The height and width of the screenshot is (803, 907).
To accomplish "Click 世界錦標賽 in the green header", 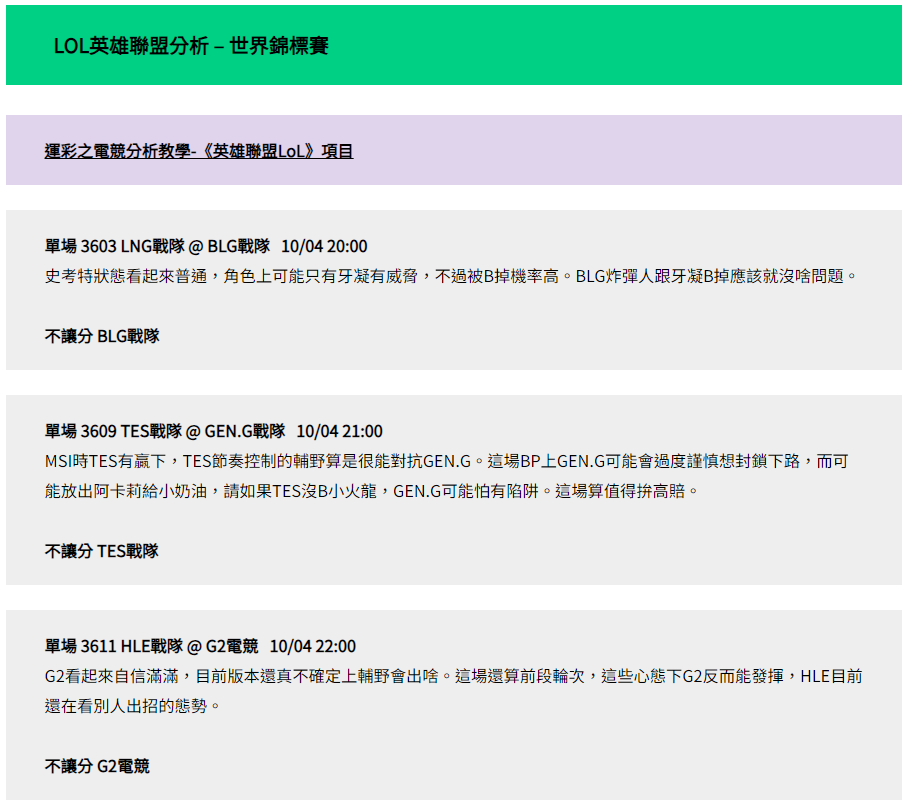I will click(279, 46).
